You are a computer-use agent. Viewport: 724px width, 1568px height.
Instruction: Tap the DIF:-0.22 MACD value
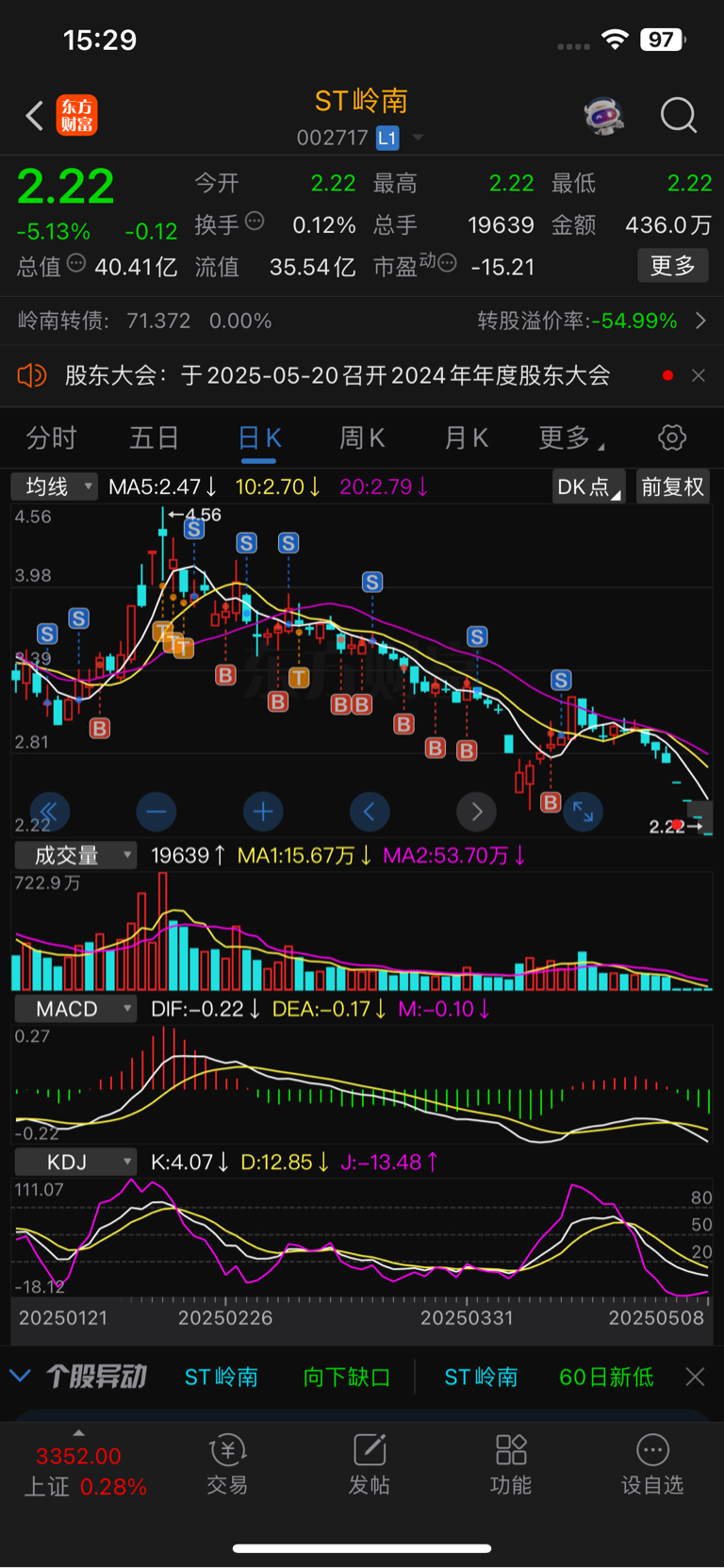pos(205,1009)
